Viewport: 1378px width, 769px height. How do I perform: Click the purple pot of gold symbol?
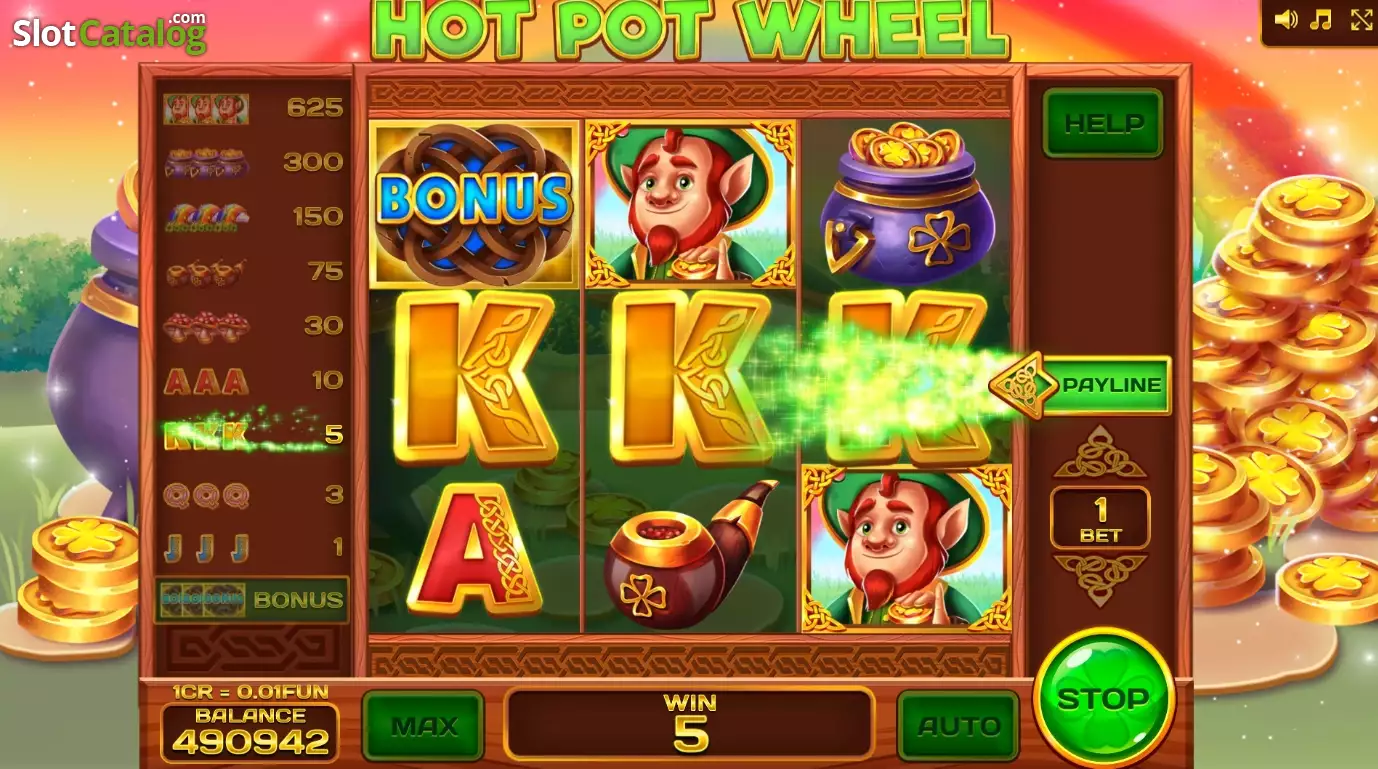pyautogui.click(x=907, y=203)
